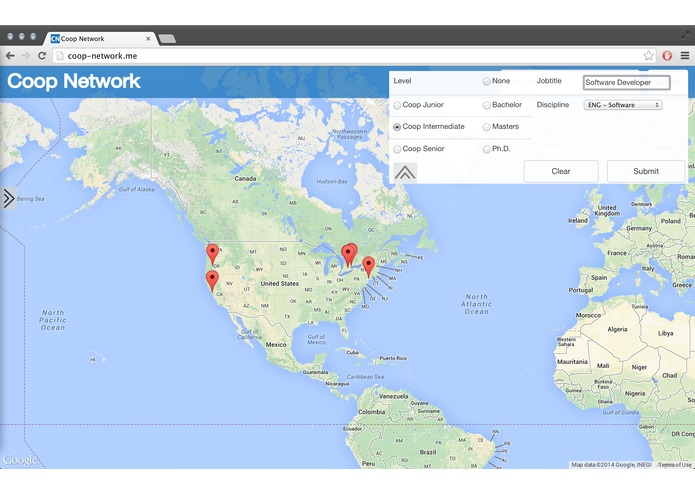The image size is (695, 494).
Task: Collapse the filter panel with up chevrons
Action: pyautogui.click(x=405, y=172)
